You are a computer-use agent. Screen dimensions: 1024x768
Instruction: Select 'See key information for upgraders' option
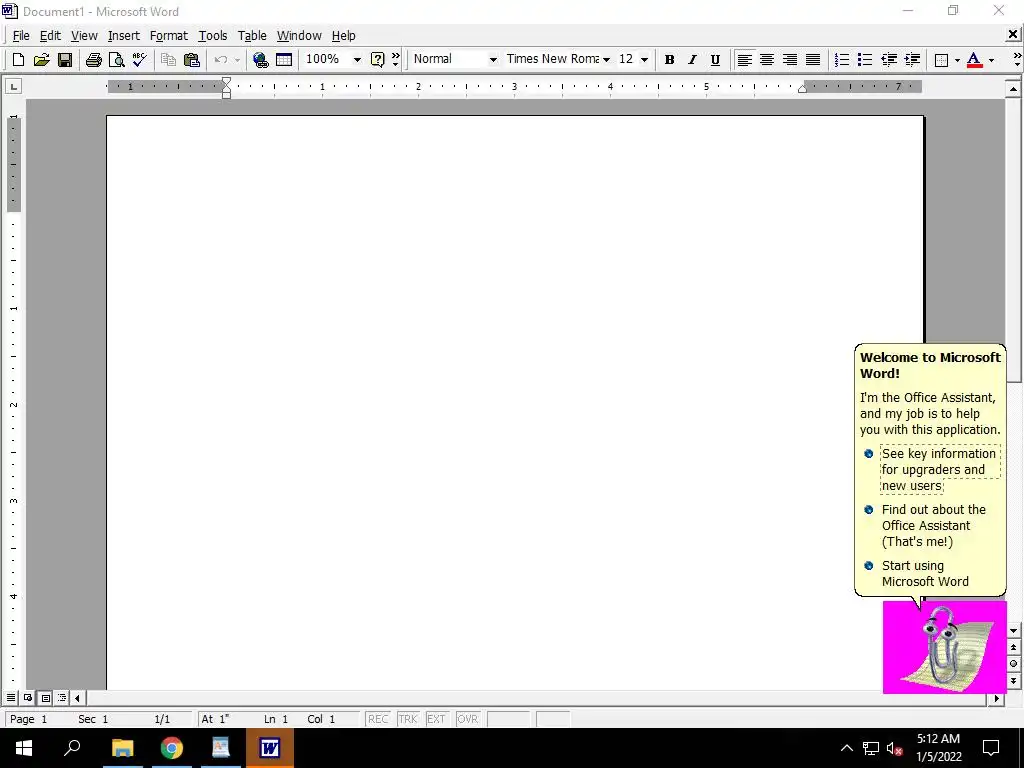coord(939,470)
